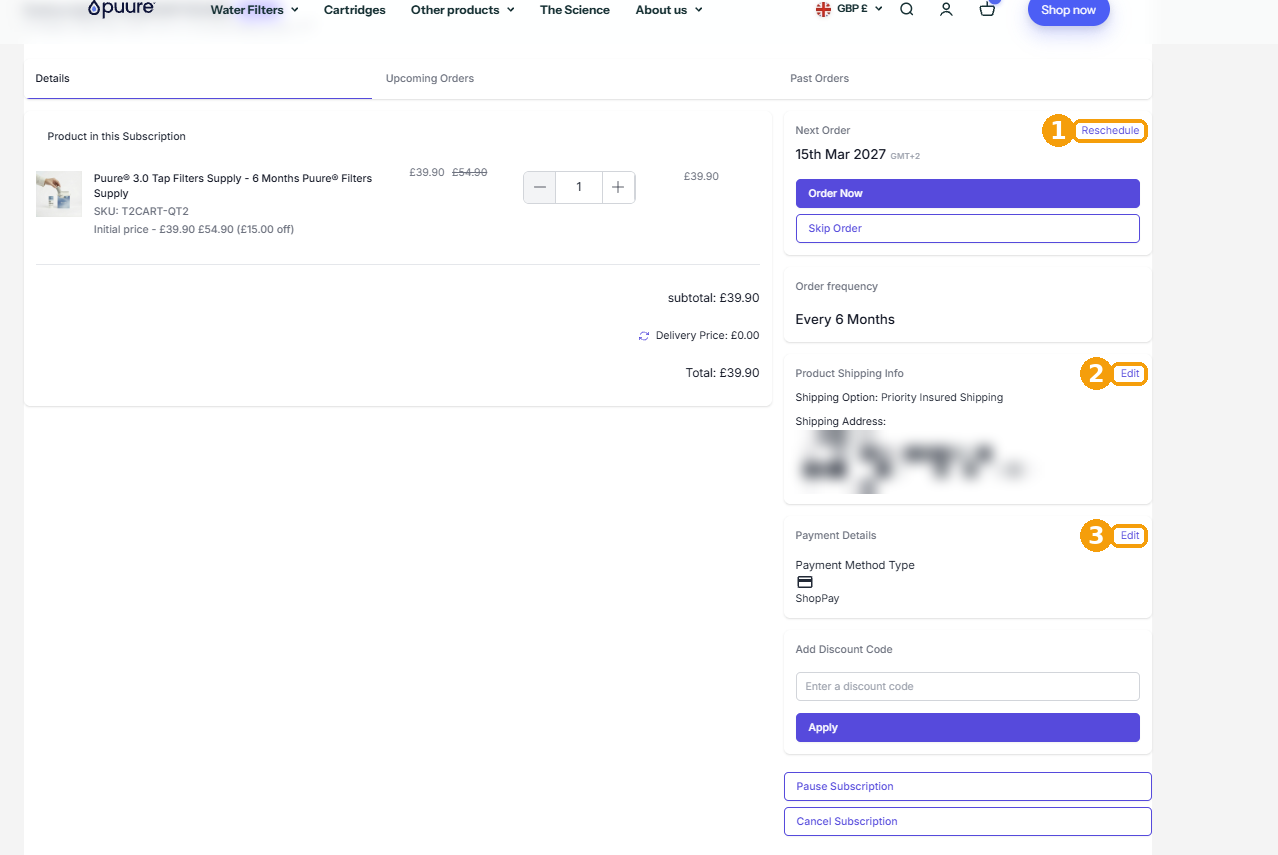Viewport: 1278px width, 855px height.
Task: Click the Shop now button
Action: pos(1069,10)
